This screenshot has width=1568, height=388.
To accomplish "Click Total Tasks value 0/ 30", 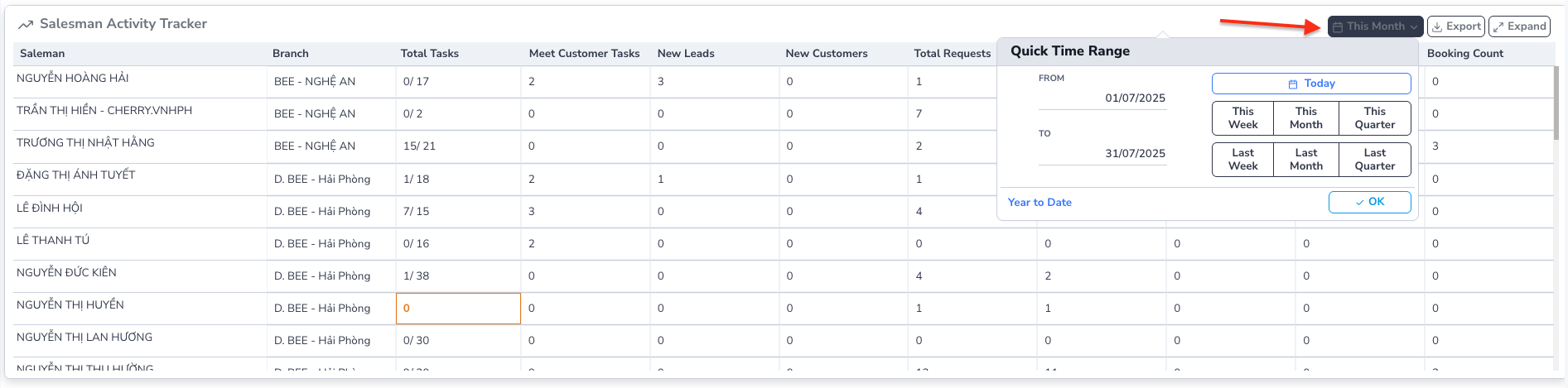I will (x=417, y=341).
